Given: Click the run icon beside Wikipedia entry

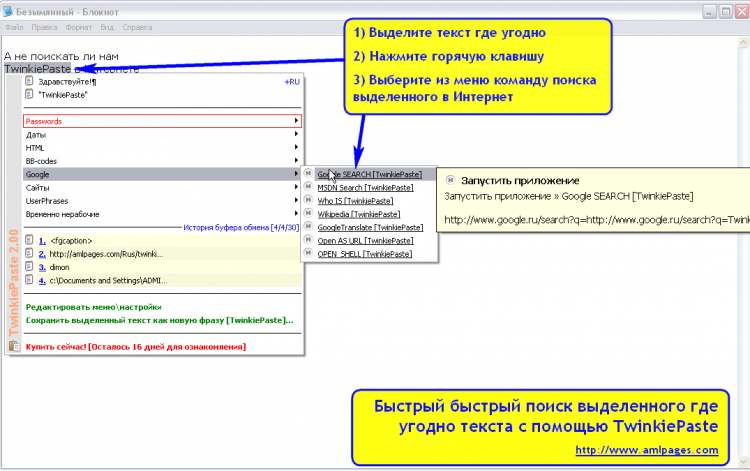Looking at the screenshot, I should click(309, 213).
